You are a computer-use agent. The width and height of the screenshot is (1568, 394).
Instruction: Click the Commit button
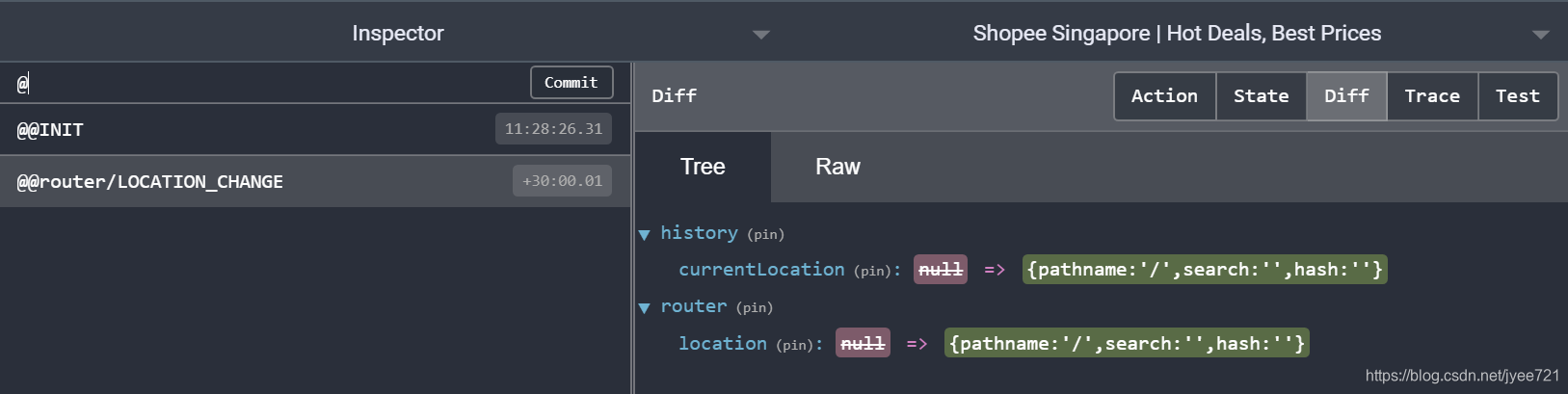point(571,83)
